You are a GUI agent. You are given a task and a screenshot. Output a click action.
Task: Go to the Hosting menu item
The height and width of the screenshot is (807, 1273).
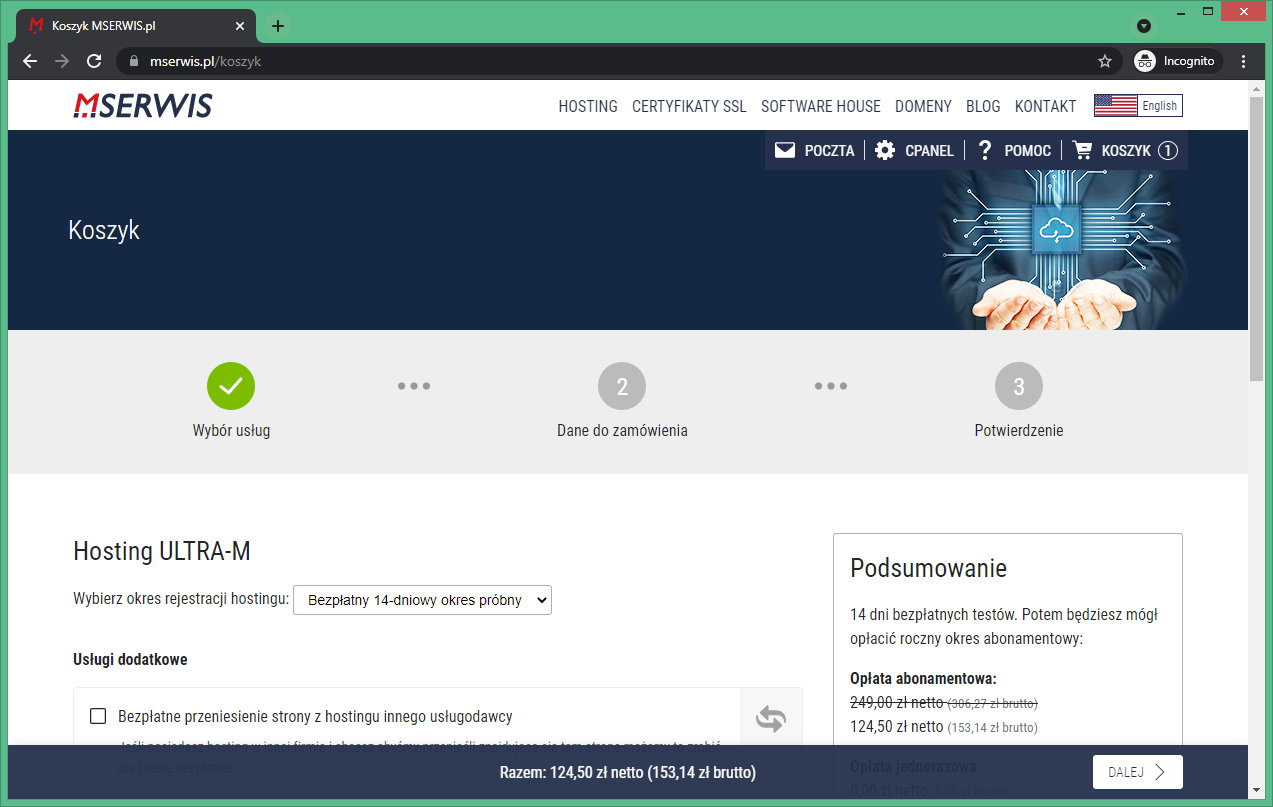coord(588,106)
